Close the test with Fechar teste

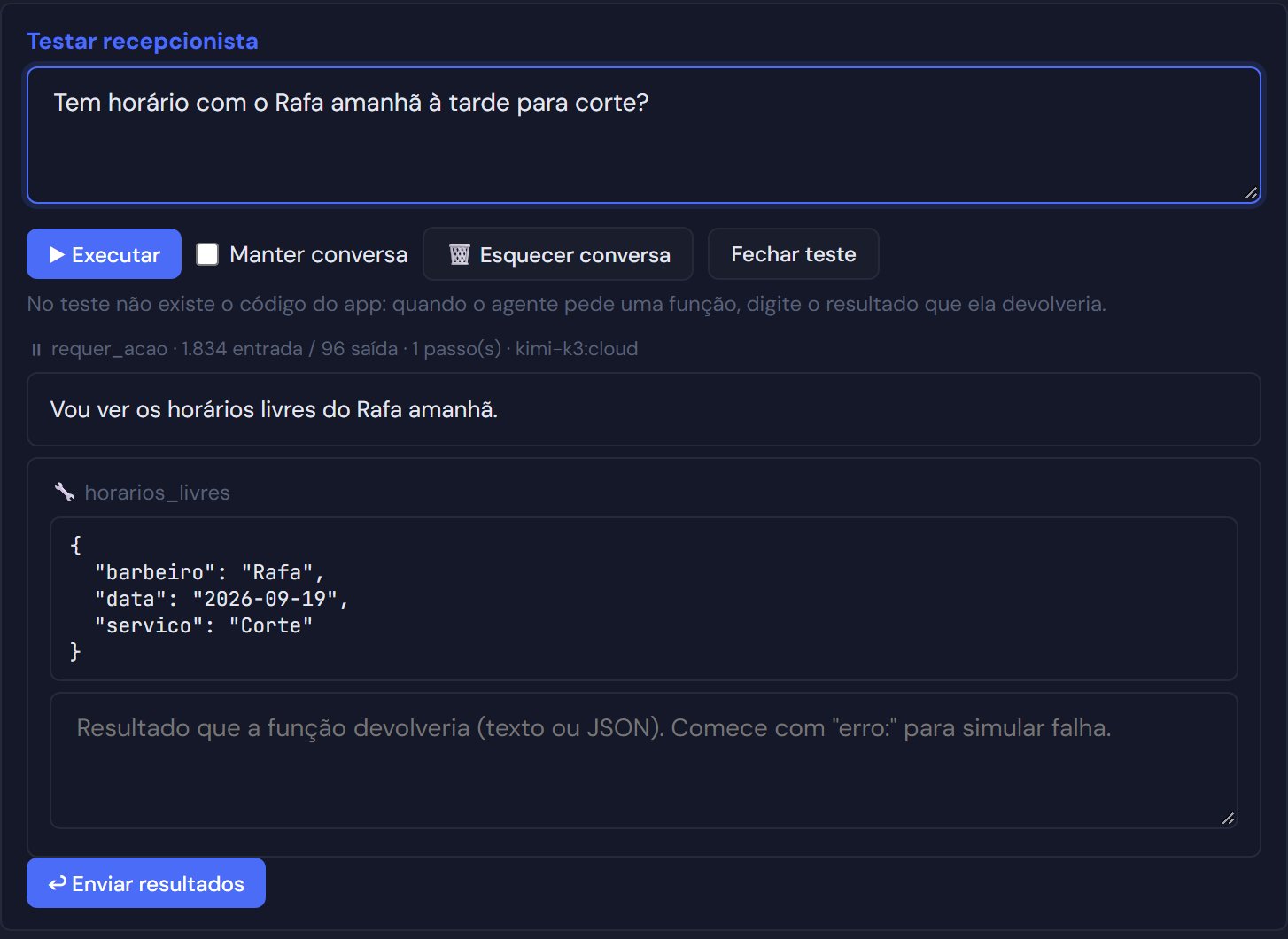coord(794,254)
